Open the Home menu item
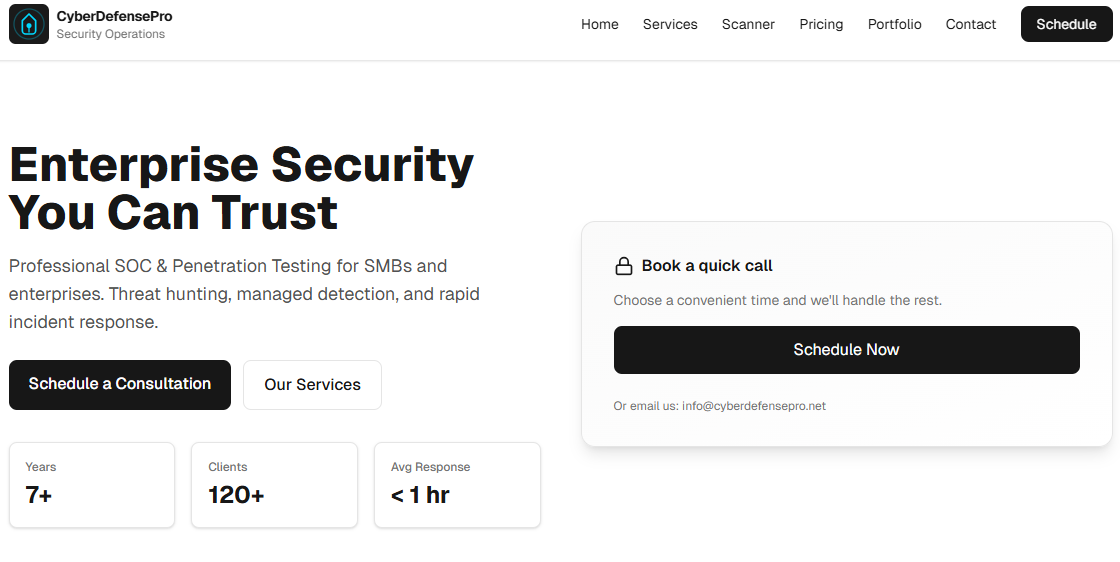Viewport: 1120px width, 562px height. pyautogui.click(x=600, y=24)
